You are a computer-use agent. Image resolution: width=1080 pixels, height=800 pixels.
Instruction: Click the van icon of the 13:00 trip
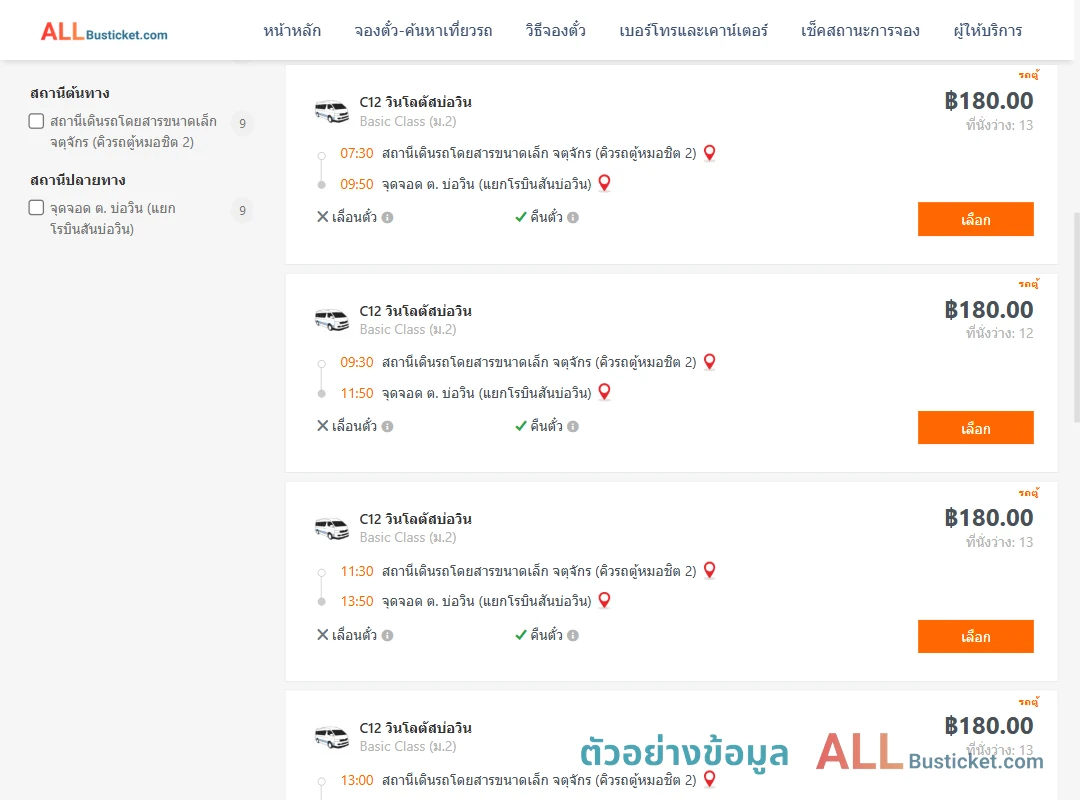click(x=332, y=737)
